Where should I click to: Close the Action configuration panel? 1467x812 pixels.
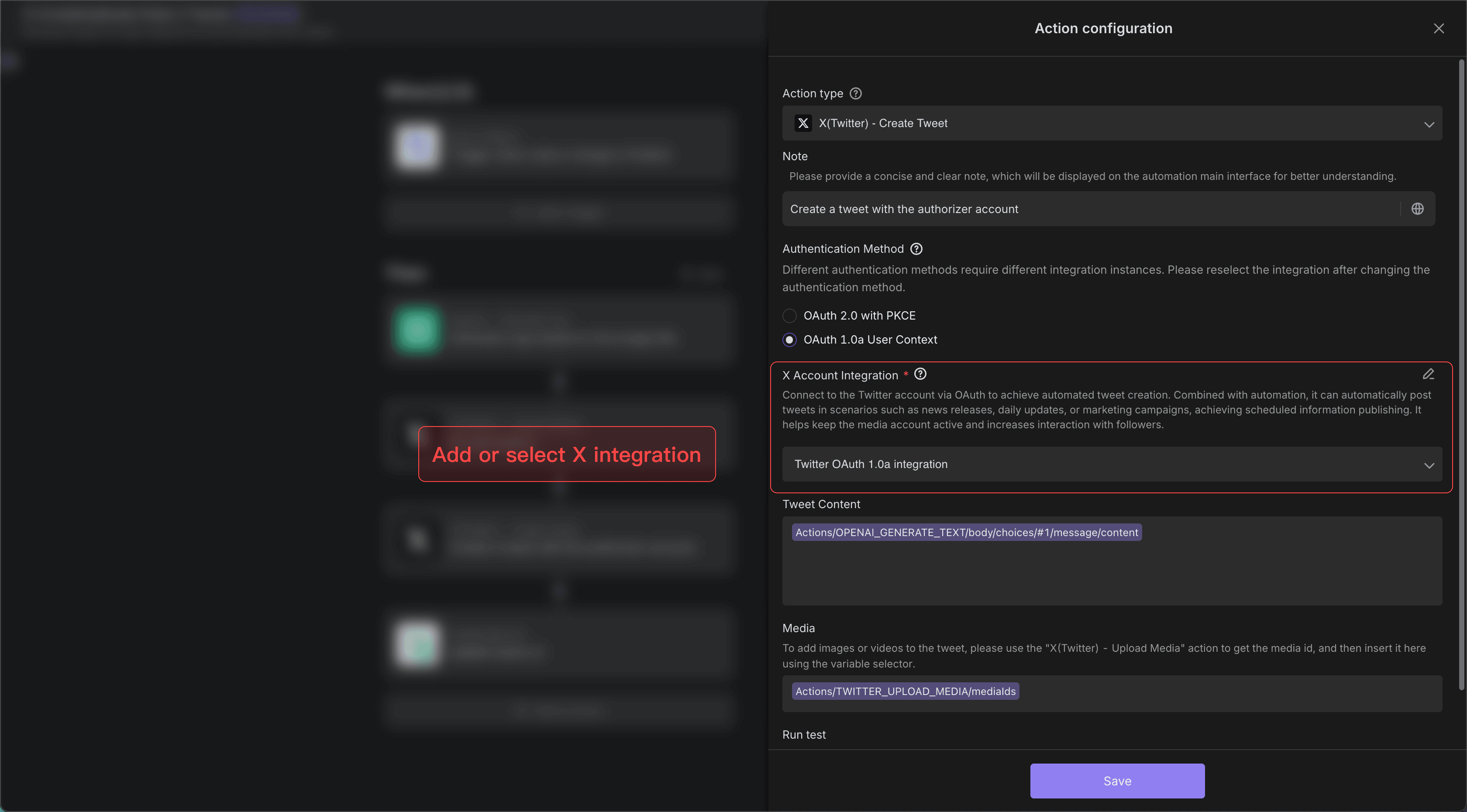coord(1439,28)
